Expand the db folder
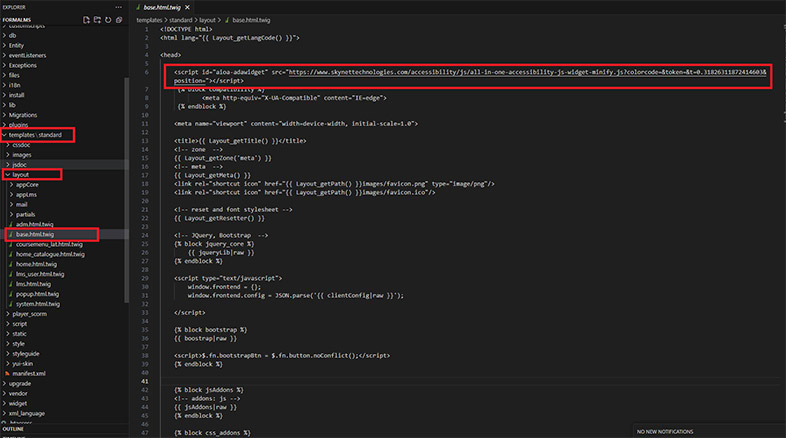This screenshot has height=438, width=786. click(x=12, y=36)
